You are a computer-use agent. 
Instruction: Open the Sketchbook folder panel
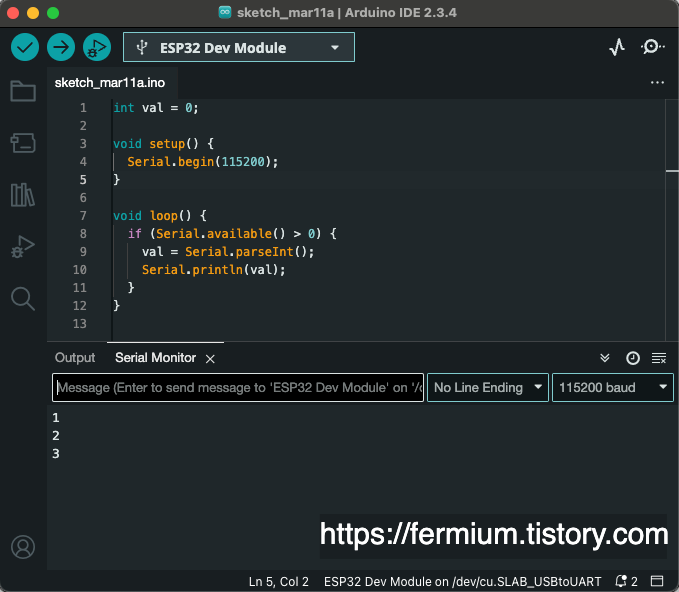coord(23,91)
